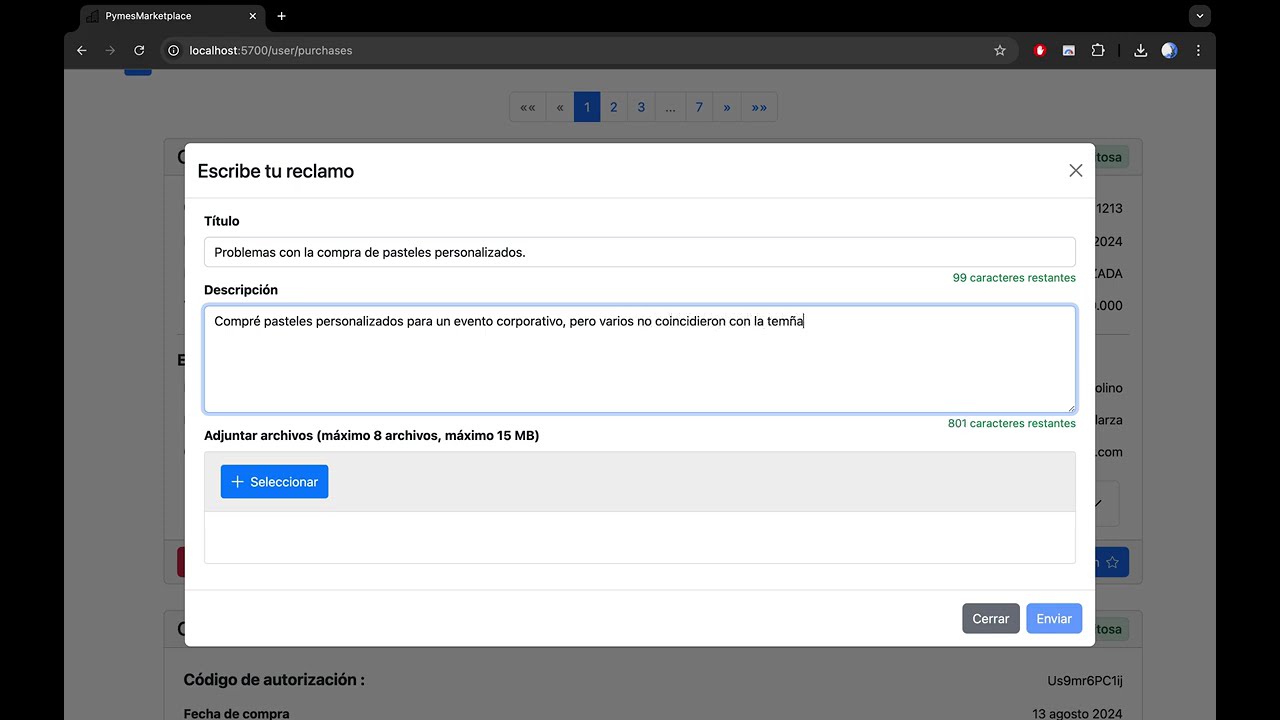The height and width of the screenshot is (720, 1280).
Task: Click the '801 caracteres restantes' counter
Action: (x=1012, y=423)
